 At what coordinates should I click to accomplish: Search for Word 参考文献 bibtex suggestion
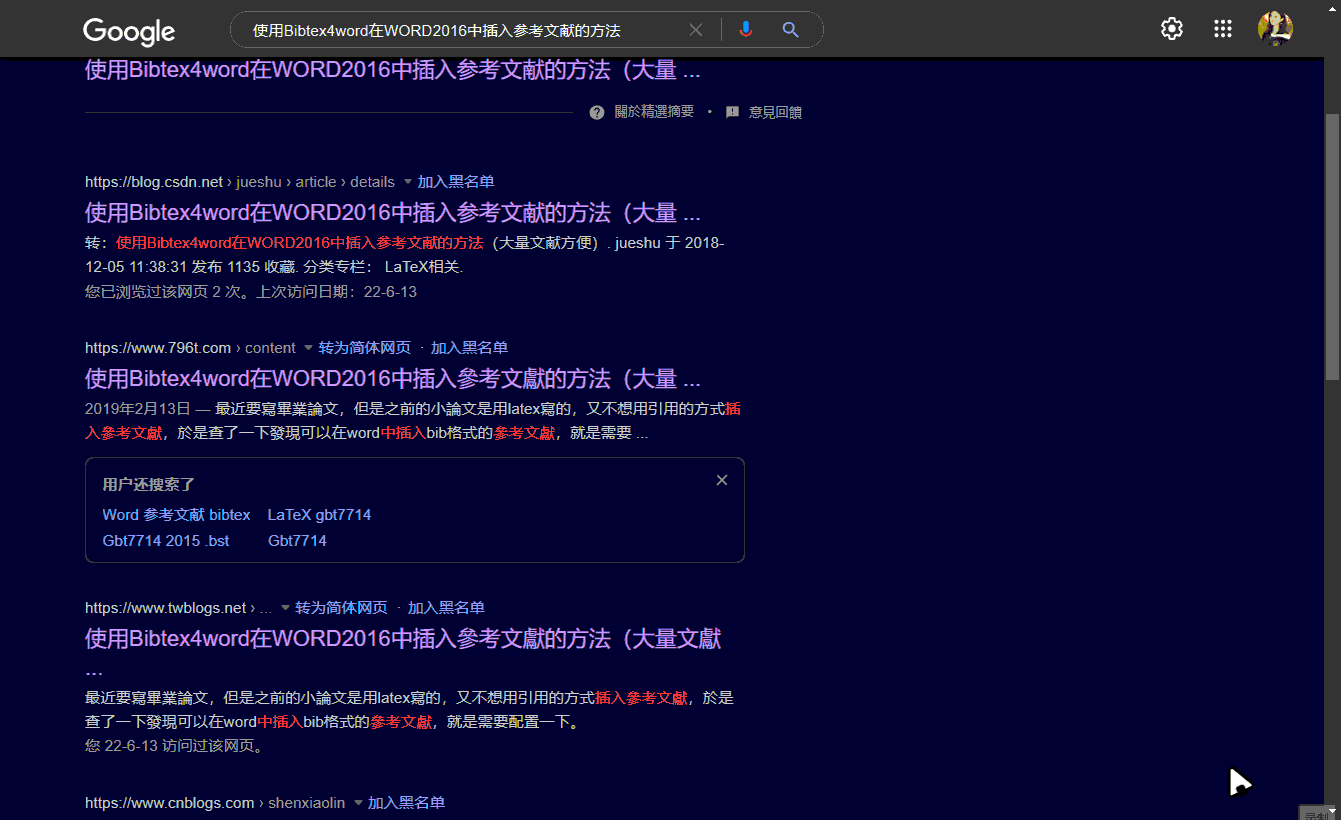pos(177,515)
